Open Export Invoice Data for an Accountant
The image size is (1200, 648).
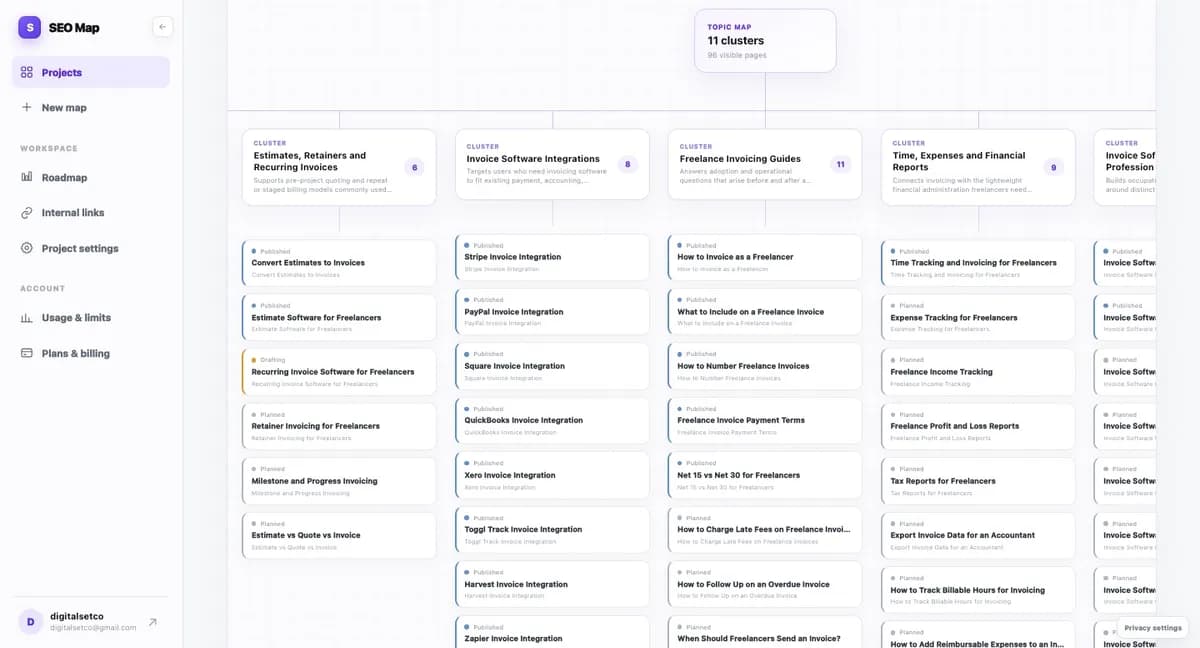coord(978,535)
